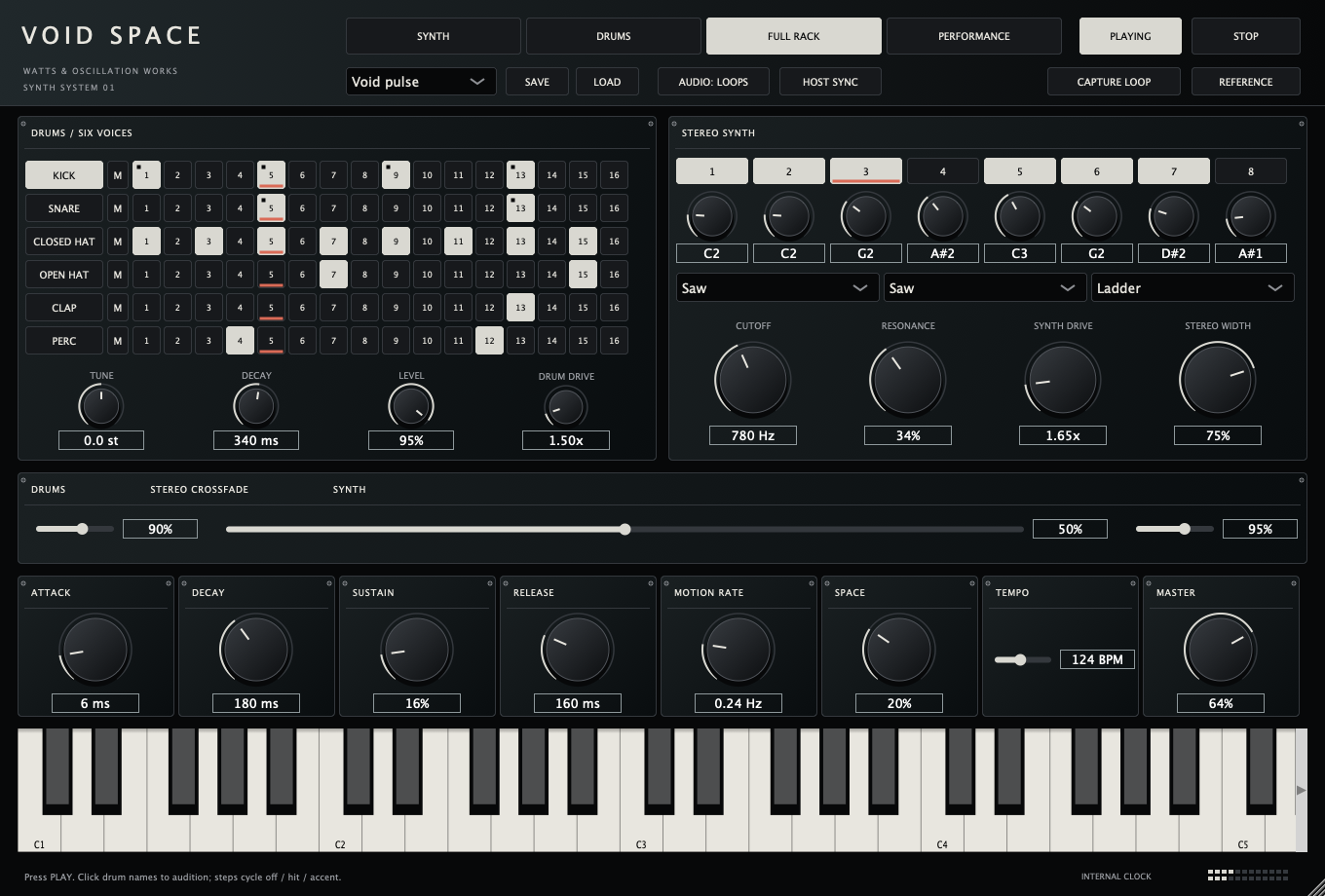Click the keyboard scroll-right arrow
Image resolution: width=1325 pixels, height=896 pixels.
[x=1301, y=790]
